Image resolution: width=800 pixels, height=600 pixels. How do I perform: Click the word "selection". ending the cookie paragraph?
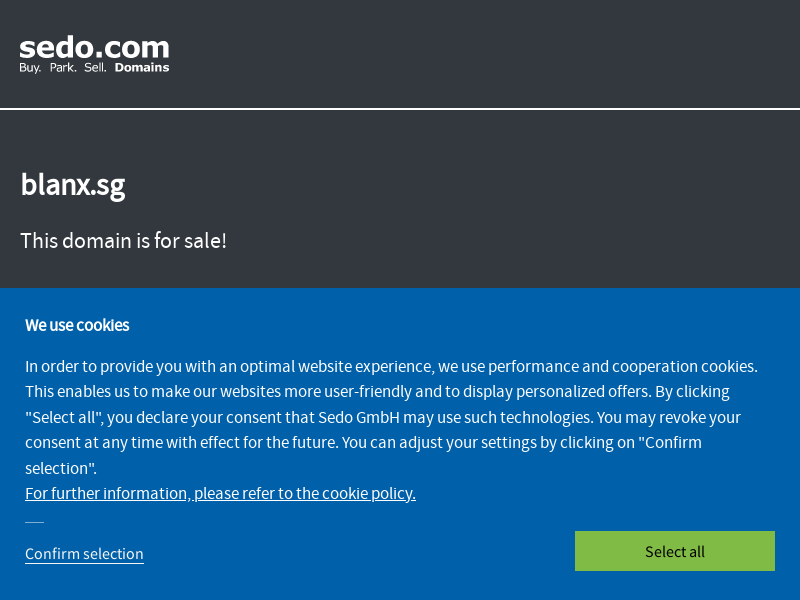point(61,468)
